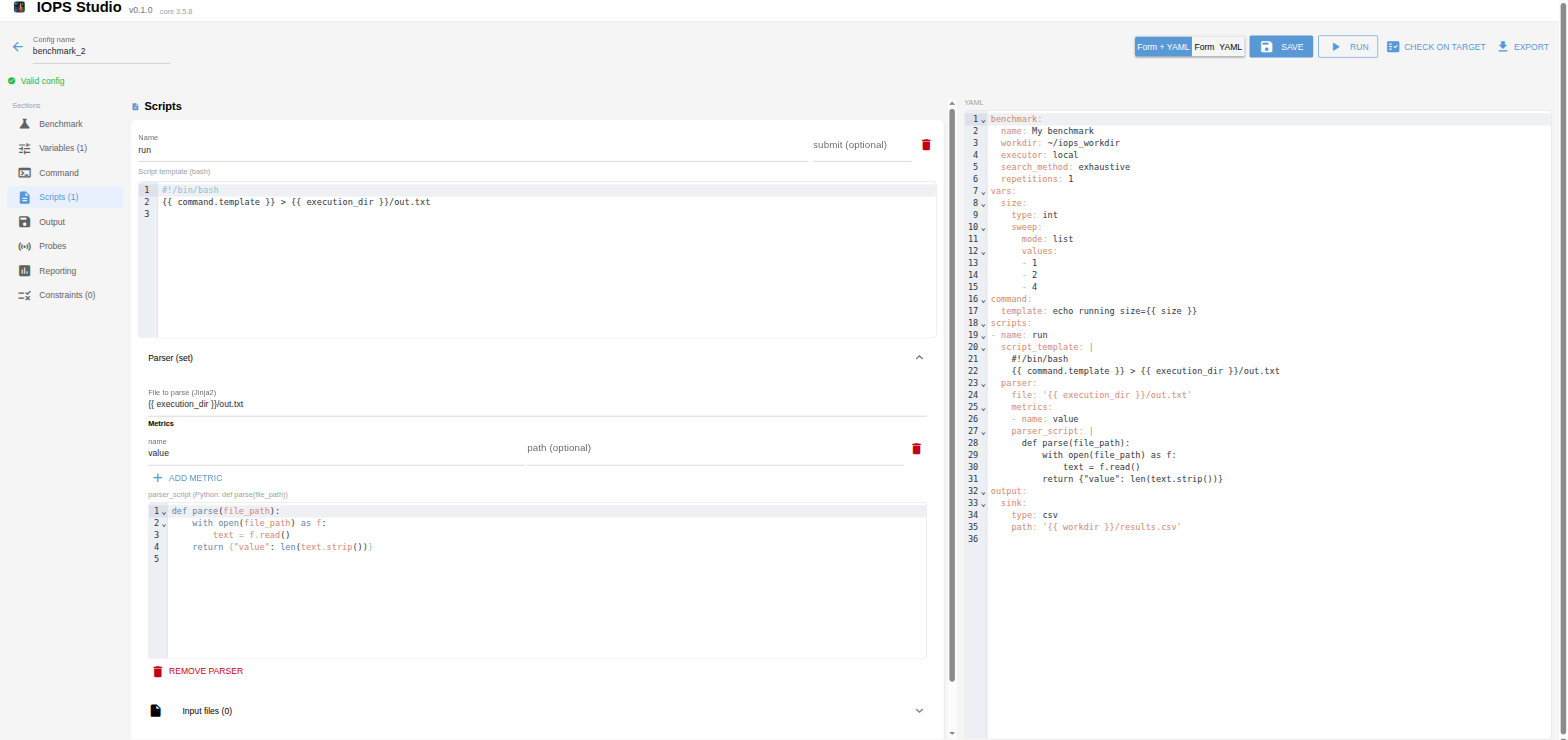Screen dimensions: 1568x740
Task: Click the EXPORT button
Action: (x=1523, y=47)
